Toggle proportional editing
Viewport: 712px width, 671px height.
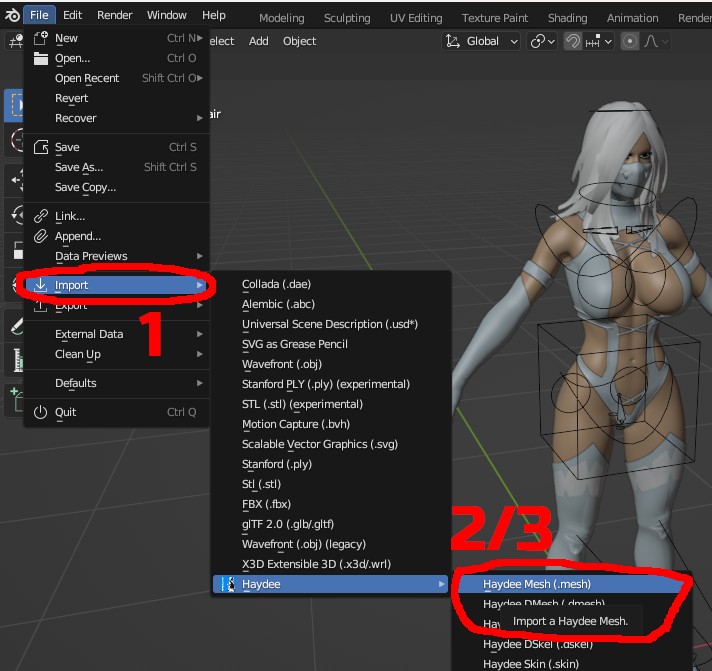(629, 41)
